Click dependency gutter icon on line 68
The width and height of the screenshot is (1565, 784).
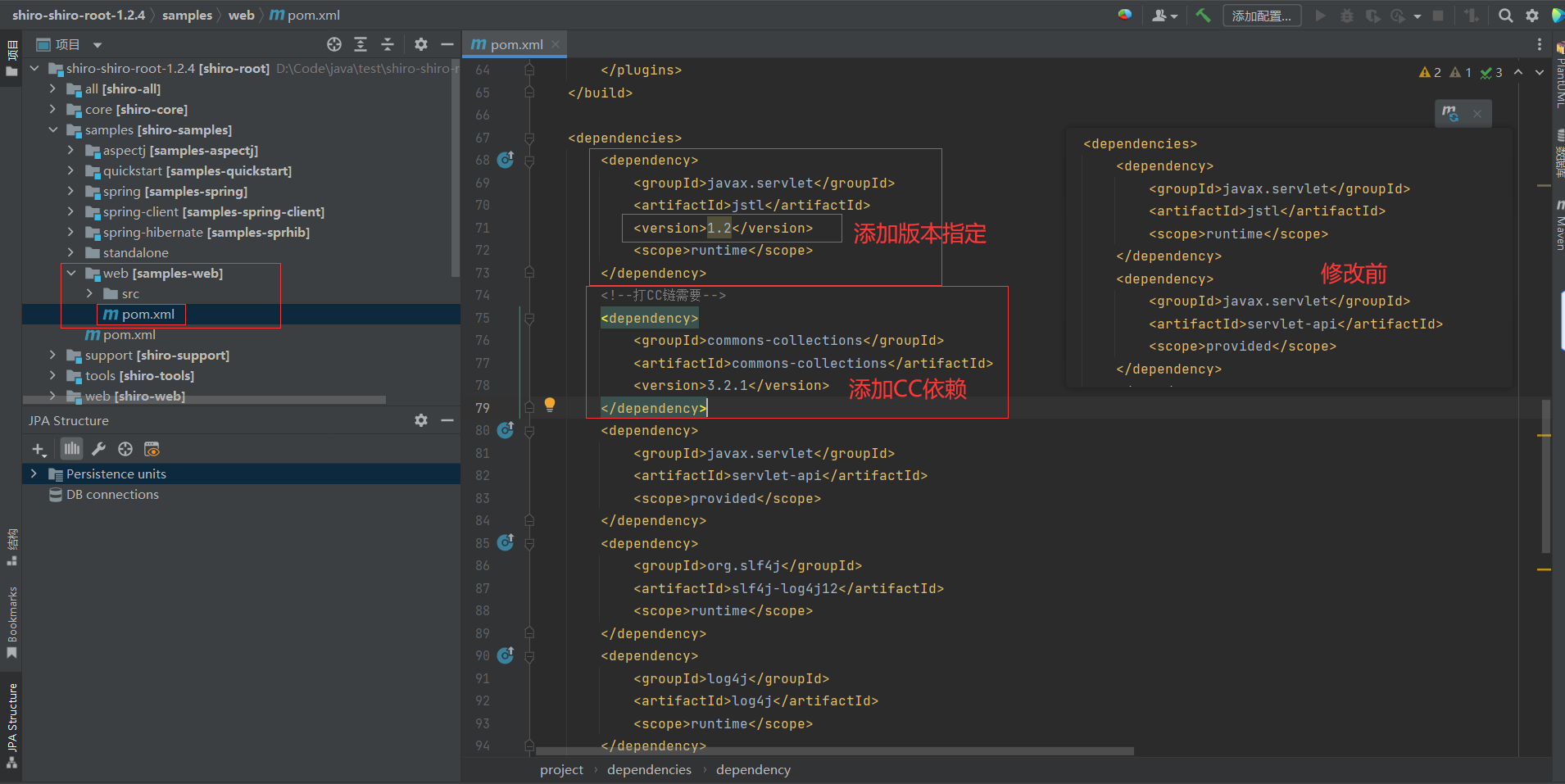506,160
